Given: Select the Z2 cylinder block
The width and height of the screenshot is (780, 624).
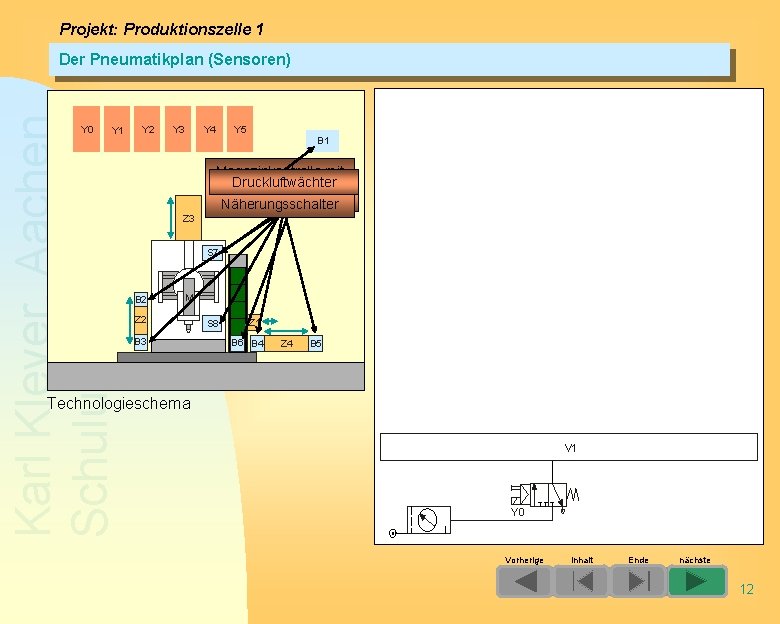Looking at the screenshot, I should pyautogui.click(x=141, y=320).
